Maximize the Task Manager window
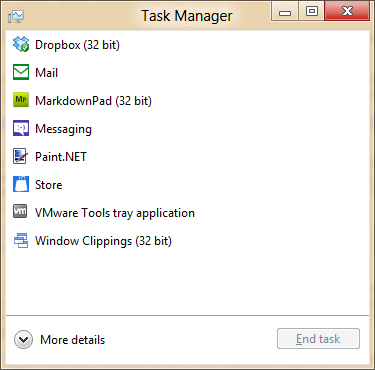 pos(312,12)
